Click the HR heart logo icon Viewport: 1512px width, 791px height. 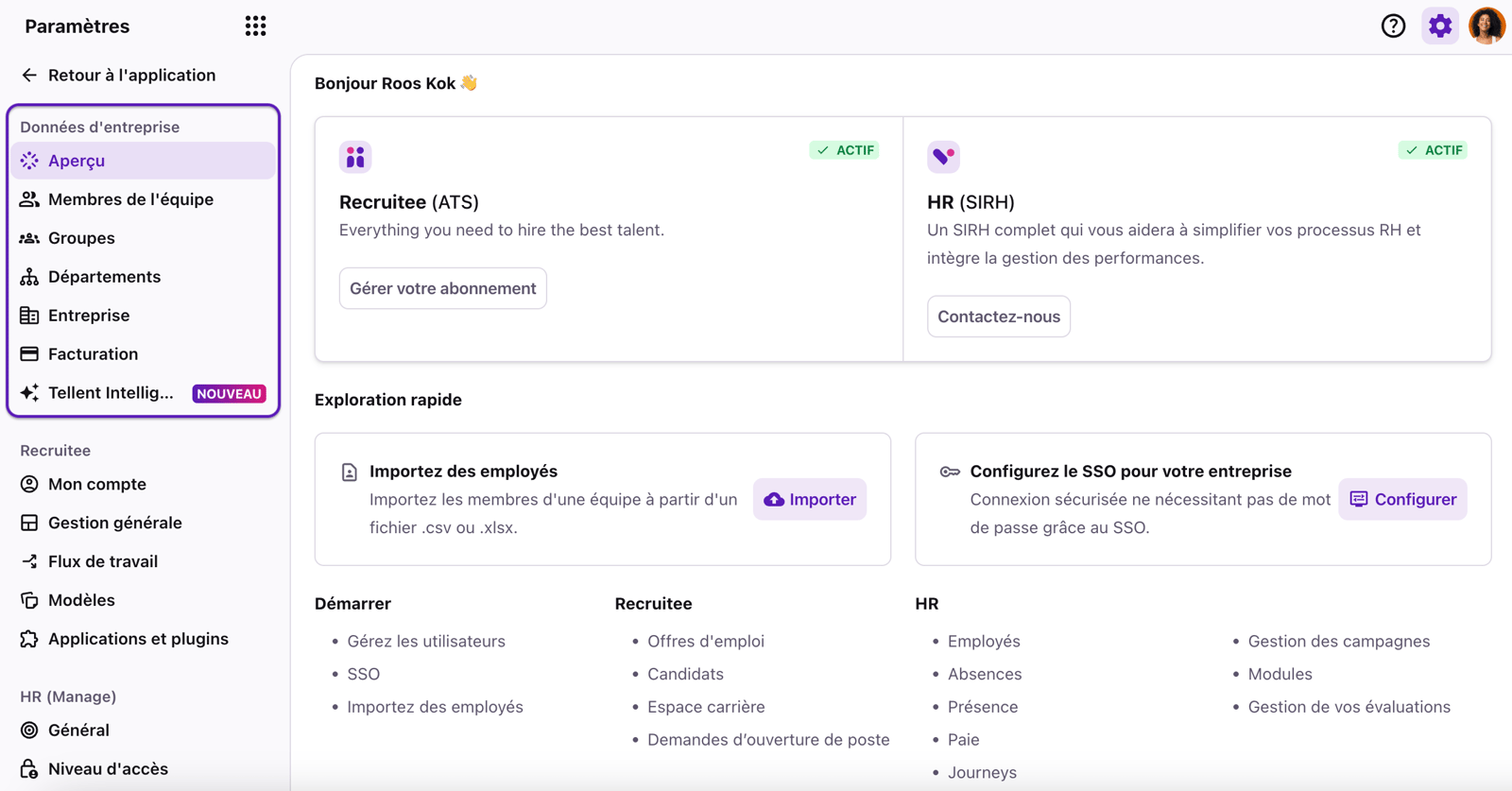943,157
